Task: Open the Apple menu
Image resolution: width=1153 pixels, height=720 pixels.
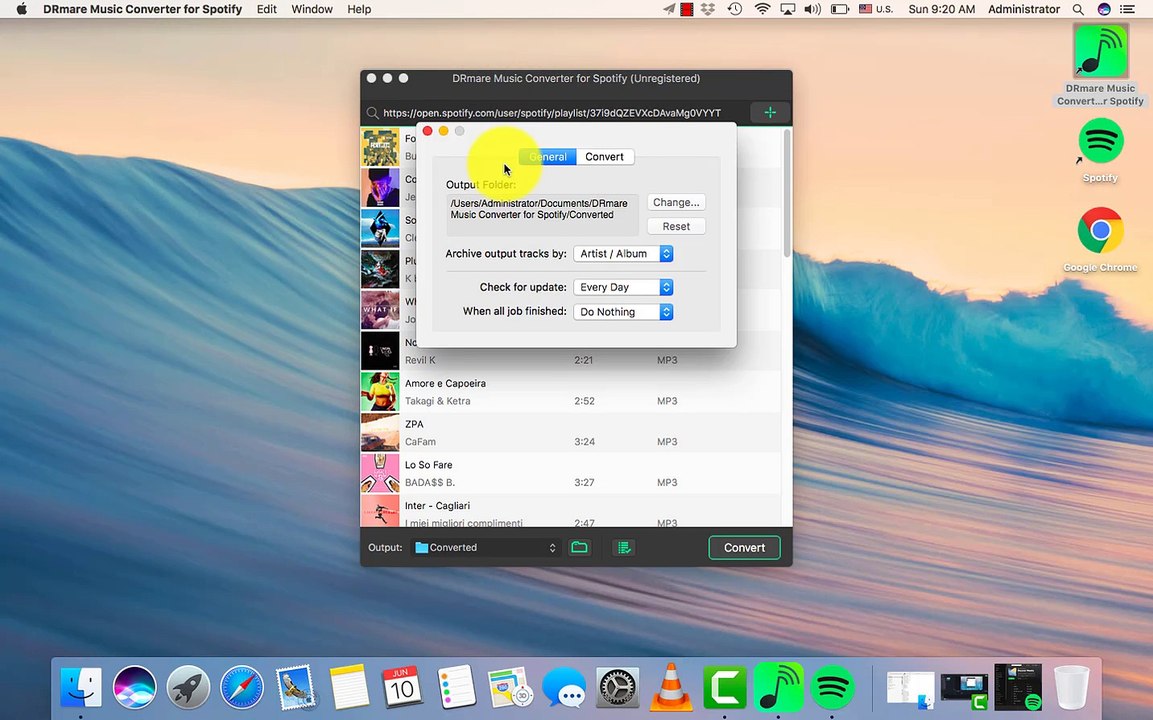Action: click(x=21, y=10)
